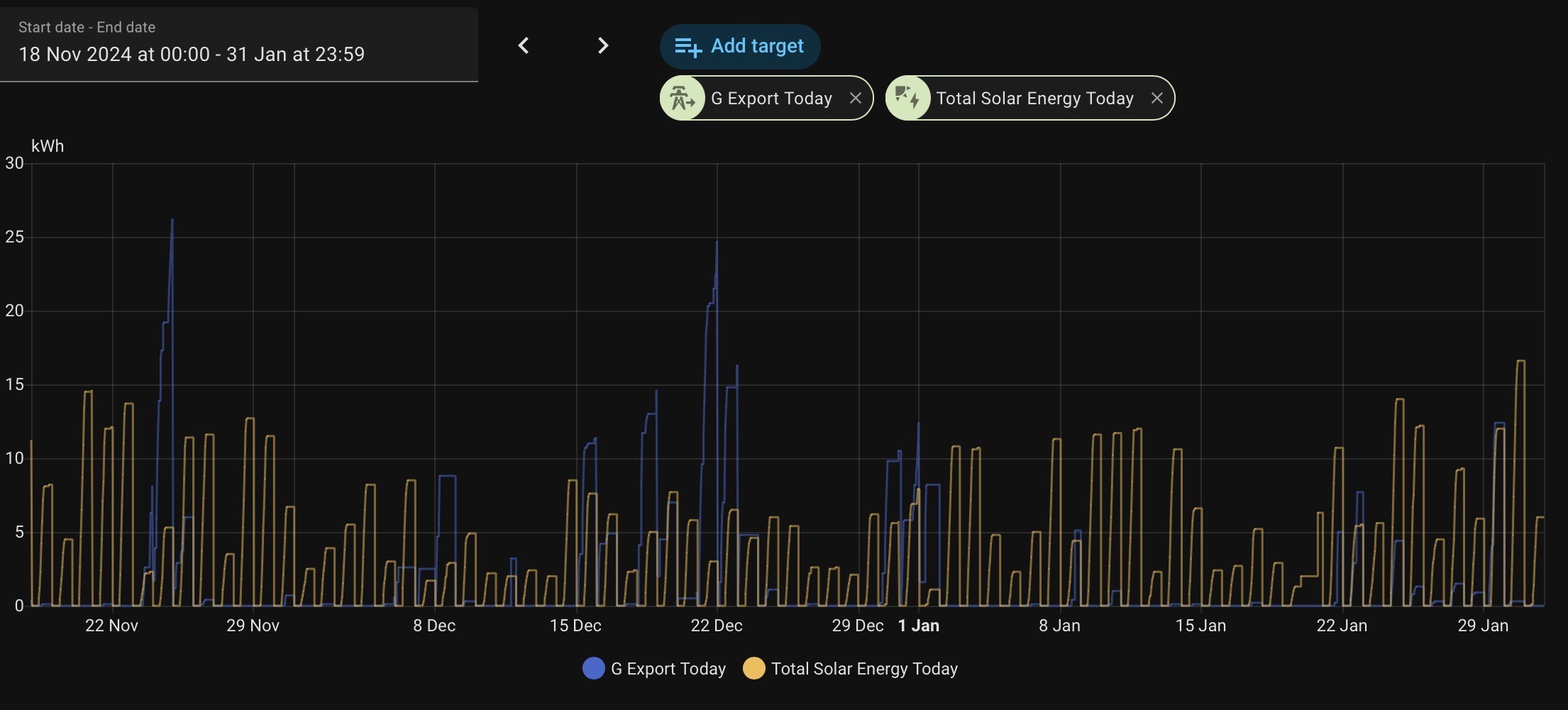
Task: Select the G Export Today chip label
Action: pos(771,99)
